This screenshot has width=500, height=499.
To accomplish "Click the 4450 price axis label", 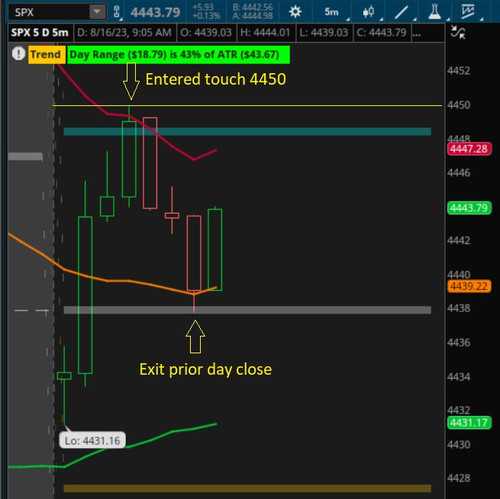I will pos(459,105).
